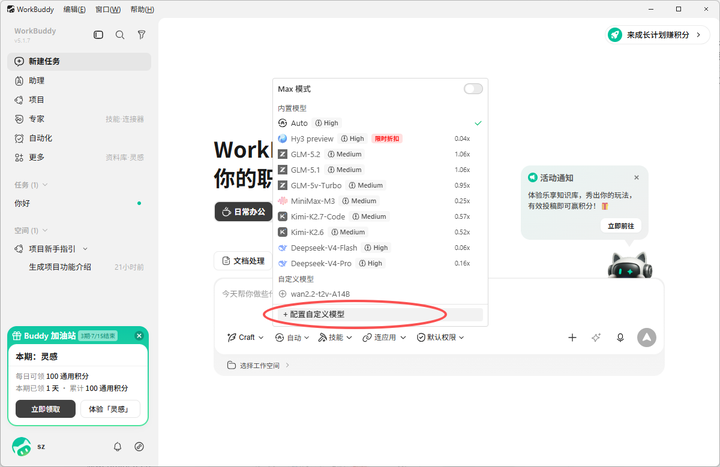Select the Hy3 preview model
The image size is (720, 467).
coord(380,139)
